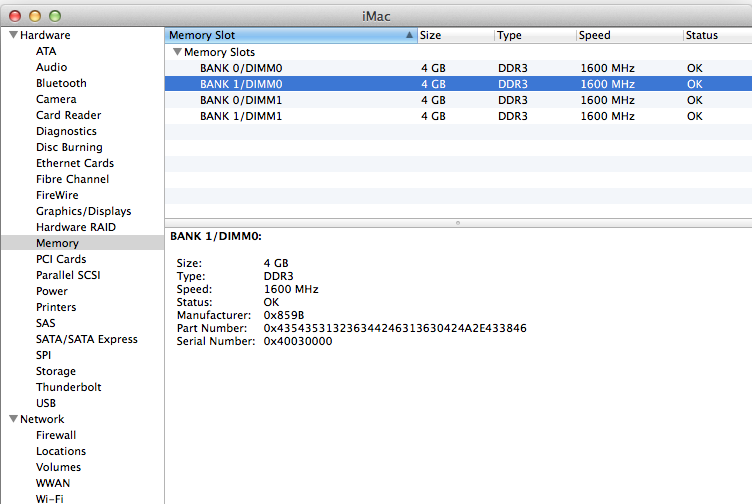Click OK status in BANK 0/DIMM0 row

coord(694,68)
